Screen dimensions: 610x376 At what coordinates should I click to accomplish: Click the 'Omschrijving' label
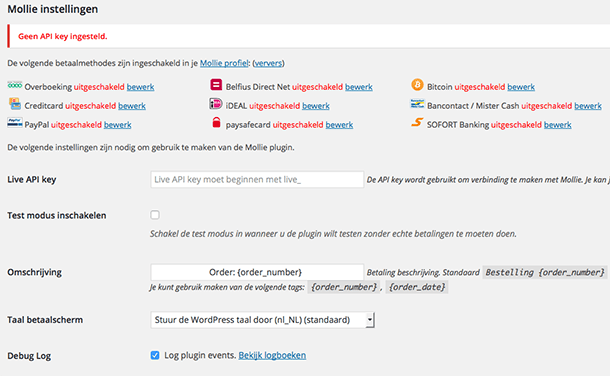coord(35,272)
